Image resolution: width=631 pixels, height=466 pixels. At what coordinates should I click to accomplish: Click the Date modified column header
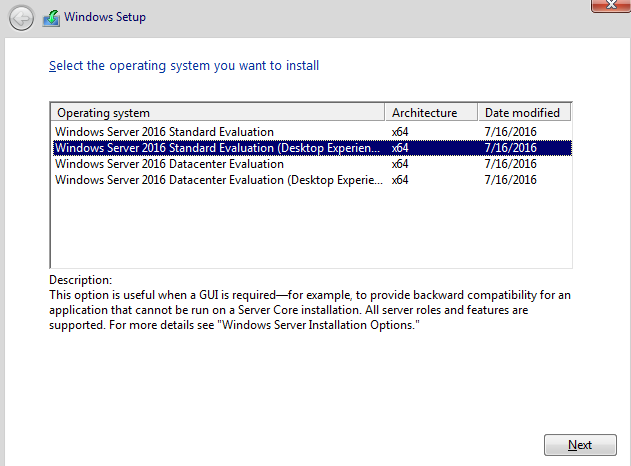(524, 113)
